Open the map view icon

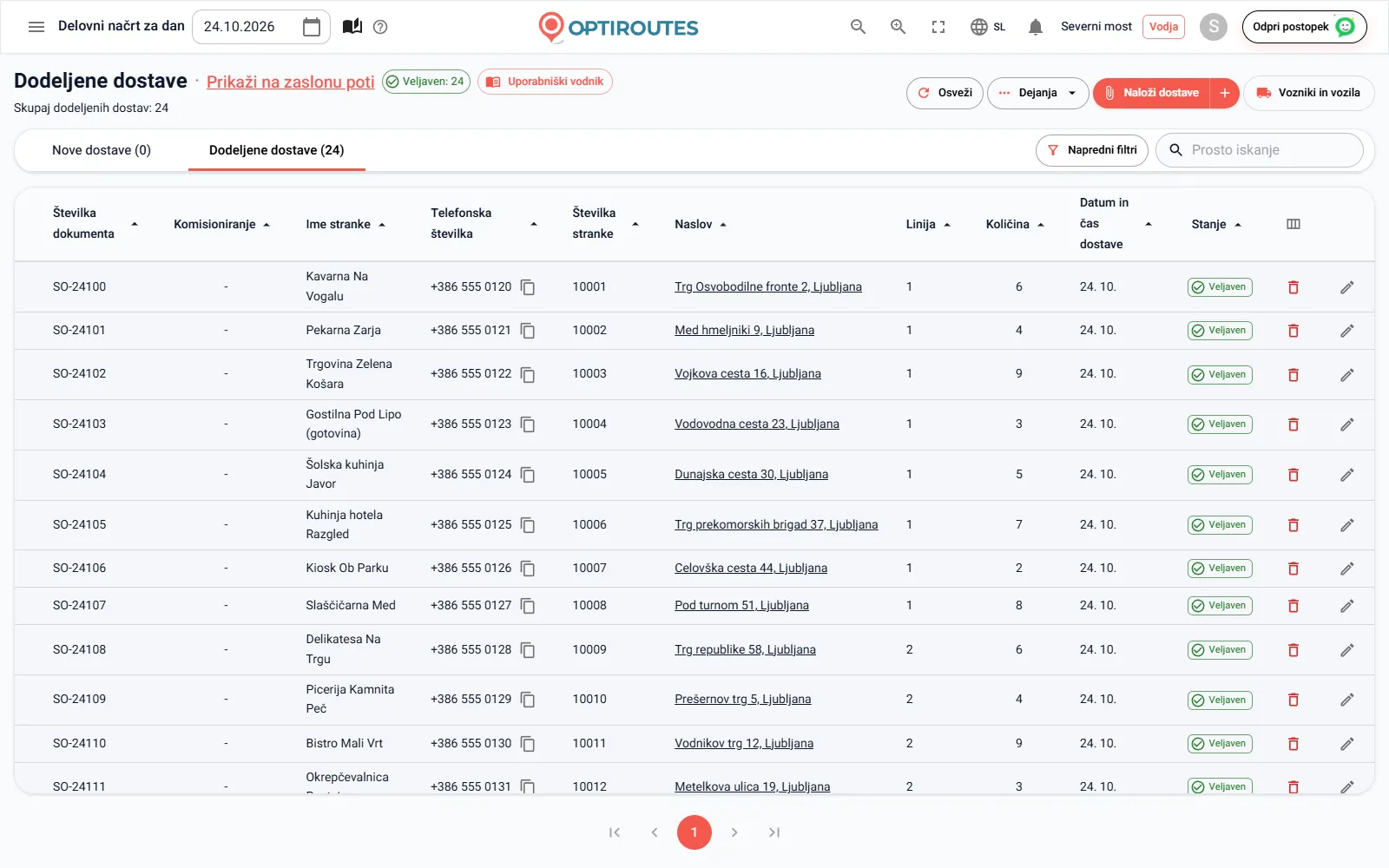(x=352, y=27)
